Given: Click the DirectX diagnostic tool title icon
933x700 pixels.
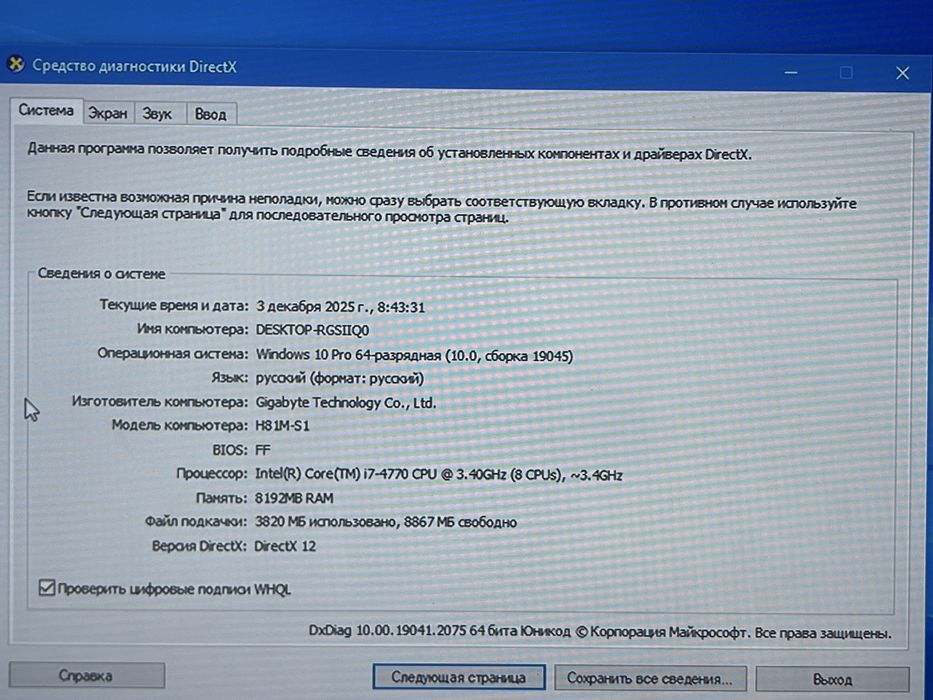Looking at the screenshot, I should (15, 64).
